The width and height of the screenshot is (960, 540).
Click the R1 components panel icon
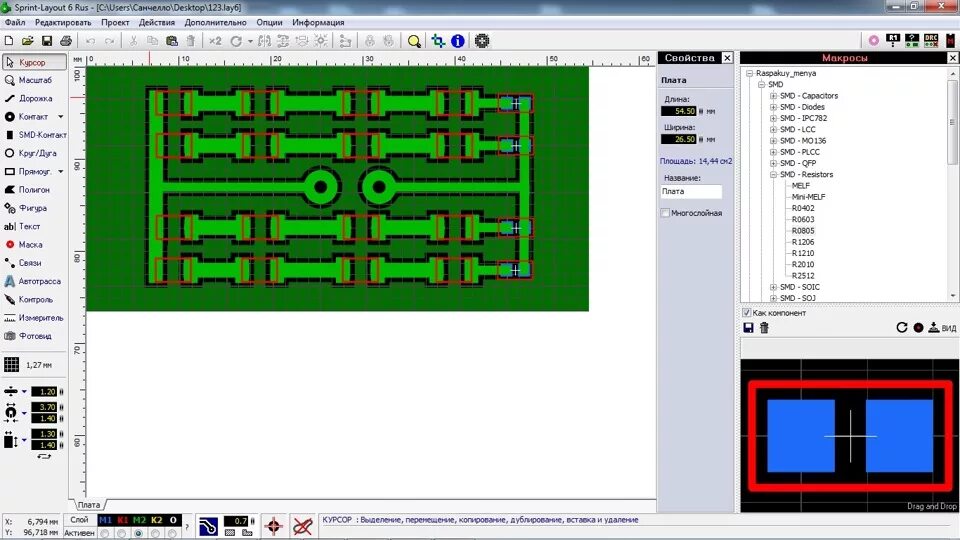point(893,41)
